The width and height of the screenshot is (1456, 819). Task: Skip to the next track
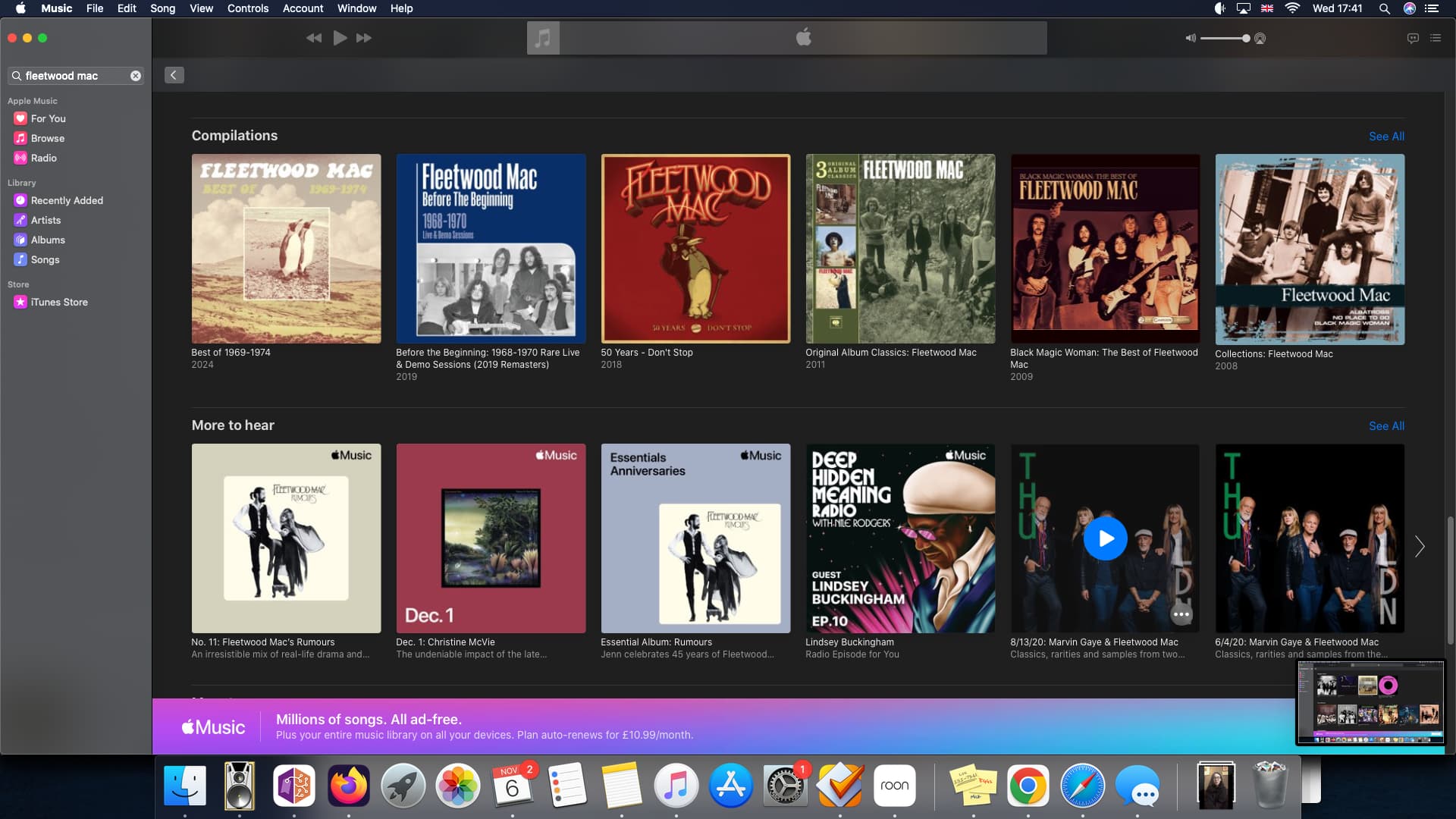point(364,38)
